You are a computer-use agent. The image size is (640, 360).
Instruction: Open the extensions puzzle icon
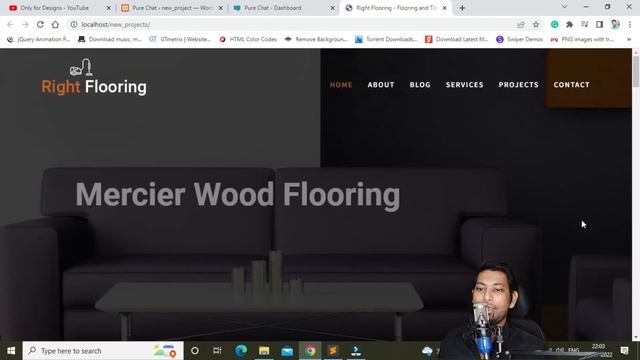click(x=569, y=24)
